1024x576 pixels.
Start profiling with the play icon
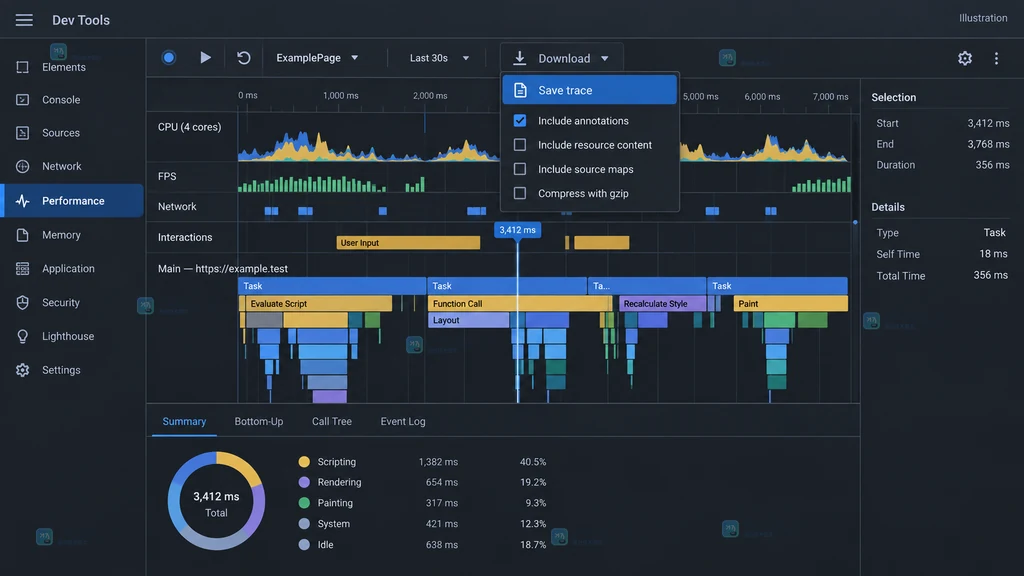pos(205,57)
